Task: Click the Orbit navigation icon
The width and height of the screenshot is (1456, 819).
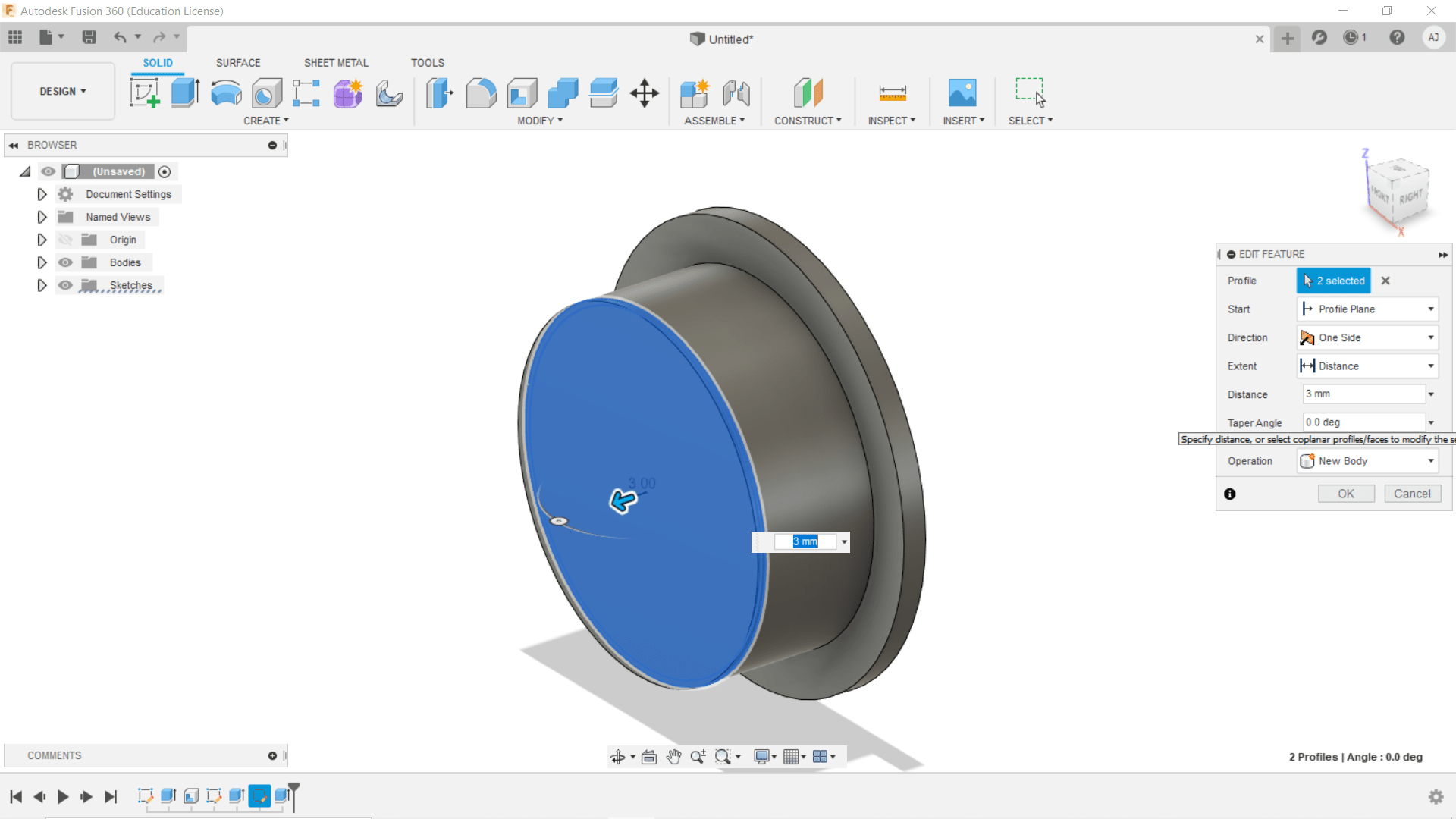Action: tap(617, 757)
